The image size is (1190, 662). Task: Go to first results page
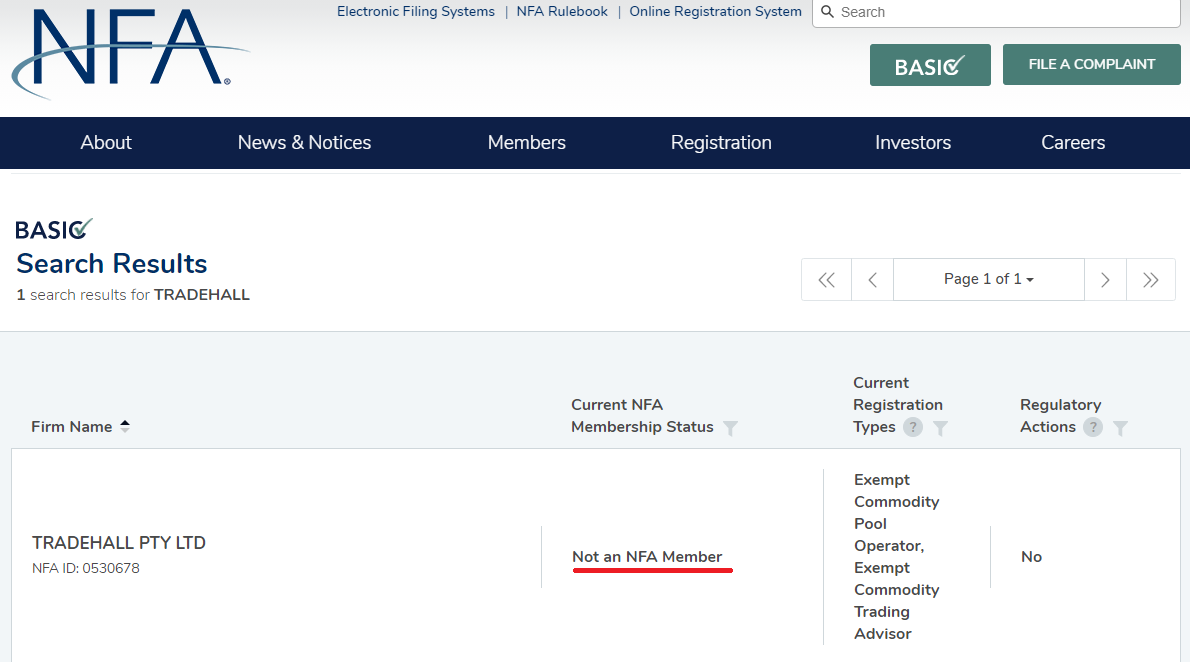tap(826, 279)
